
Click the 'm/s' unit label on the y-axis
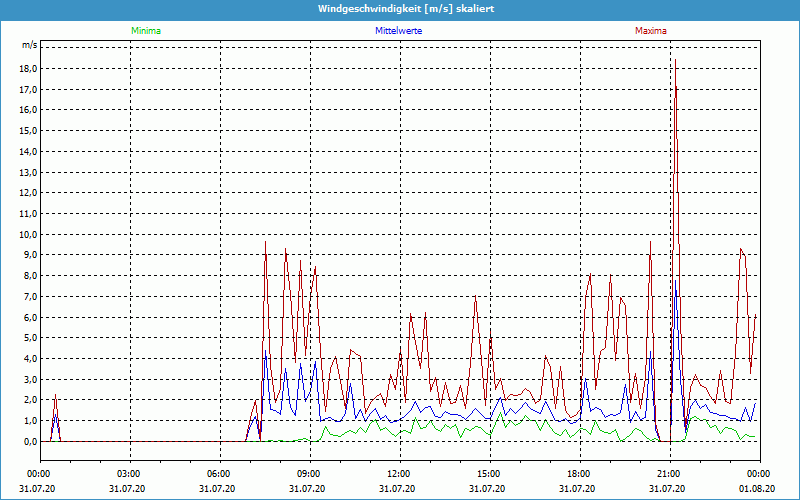click(x=29, y=46)
